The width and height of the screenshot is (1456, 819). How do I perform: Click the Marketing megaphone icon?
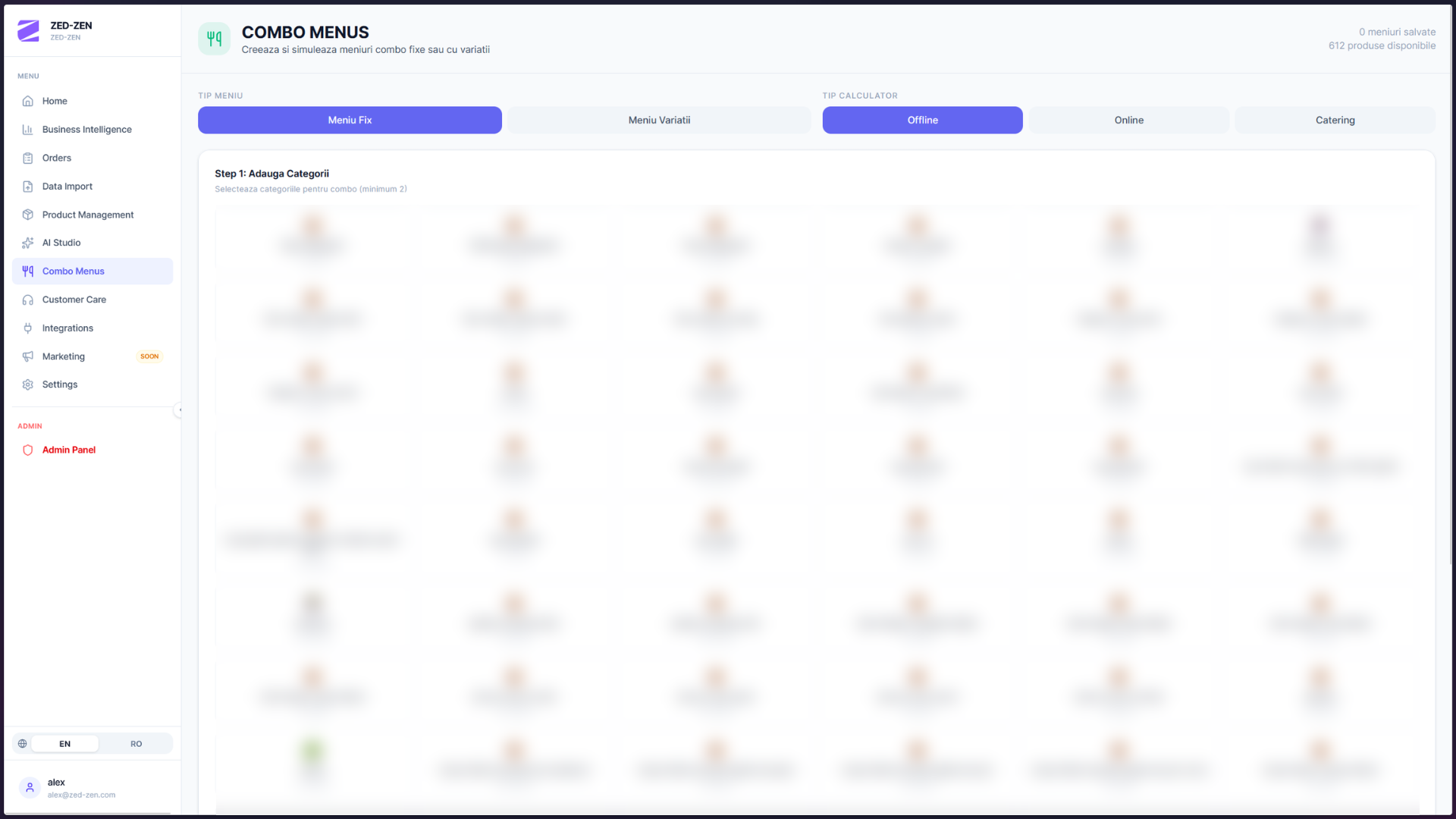pyautogui.click(x=28, y=356)
